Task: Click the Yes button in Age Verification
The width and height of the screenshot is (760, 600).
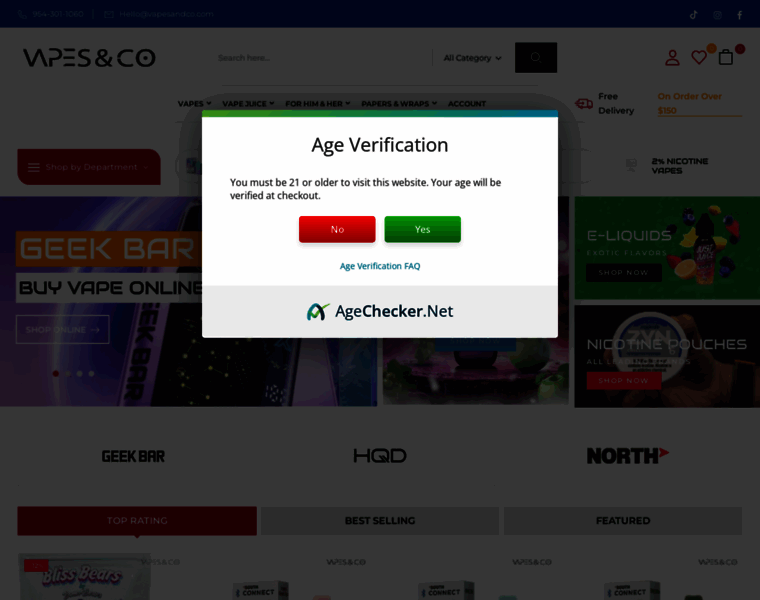Action: (422, 229)
